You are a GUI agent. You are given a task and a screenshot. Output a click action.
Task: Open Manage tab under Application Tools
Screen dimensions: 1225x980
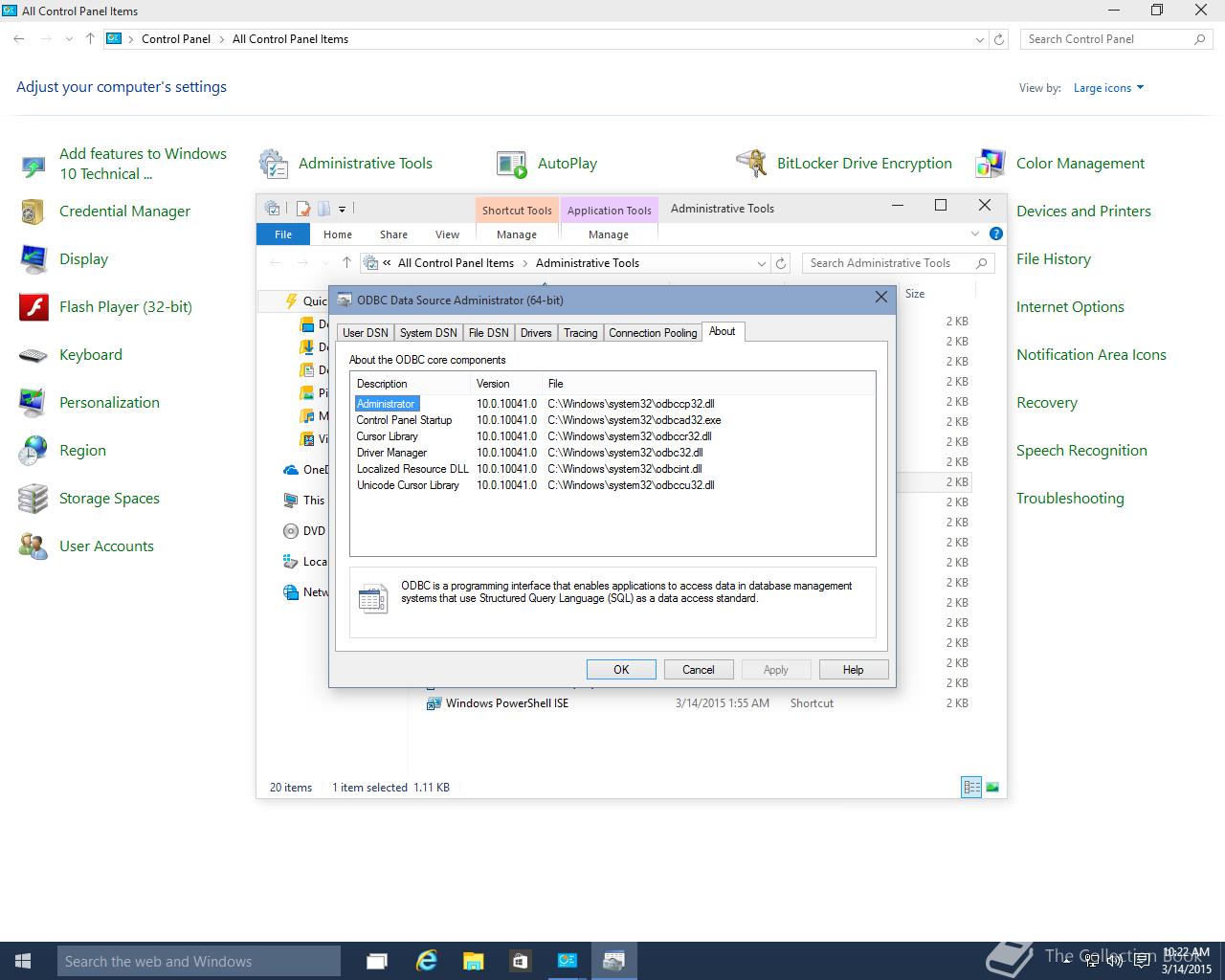click(609, 234)
